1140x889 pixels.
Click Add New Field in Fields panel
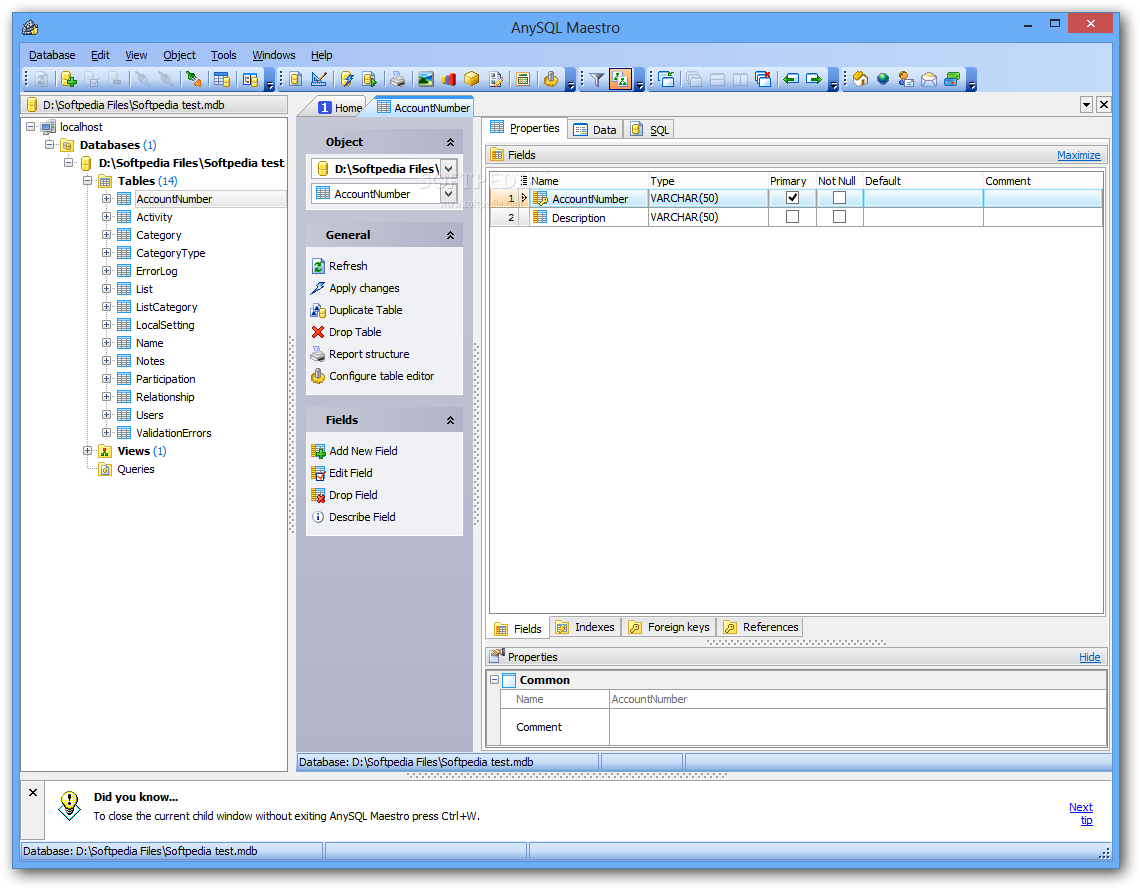pos(355,451)
